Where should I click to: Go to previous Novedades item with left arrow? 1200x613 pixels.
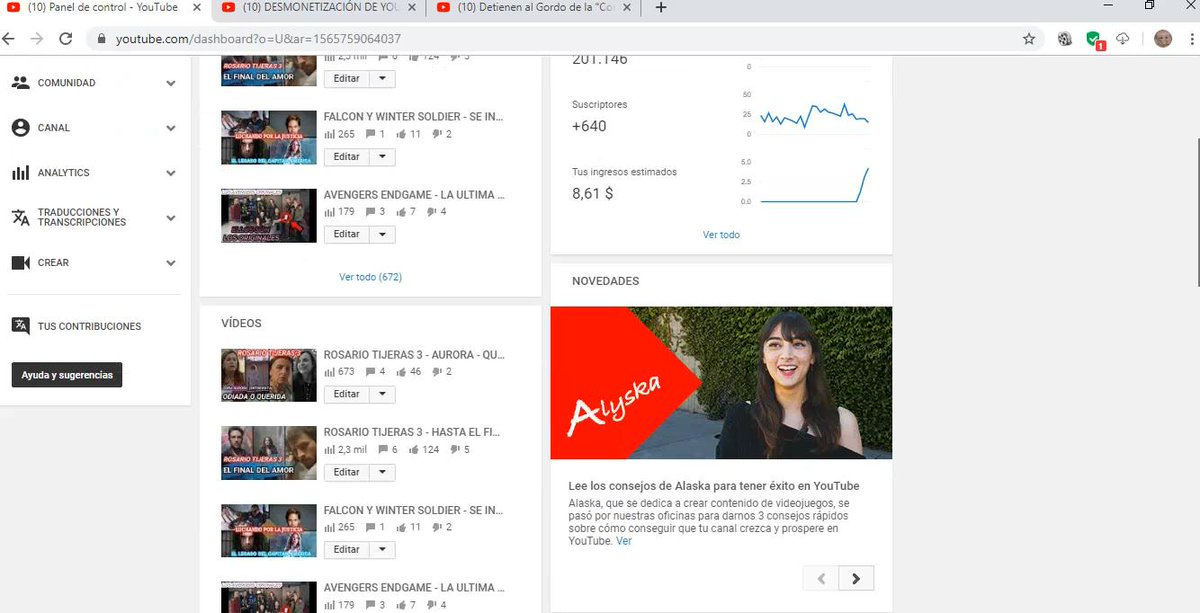821,578
